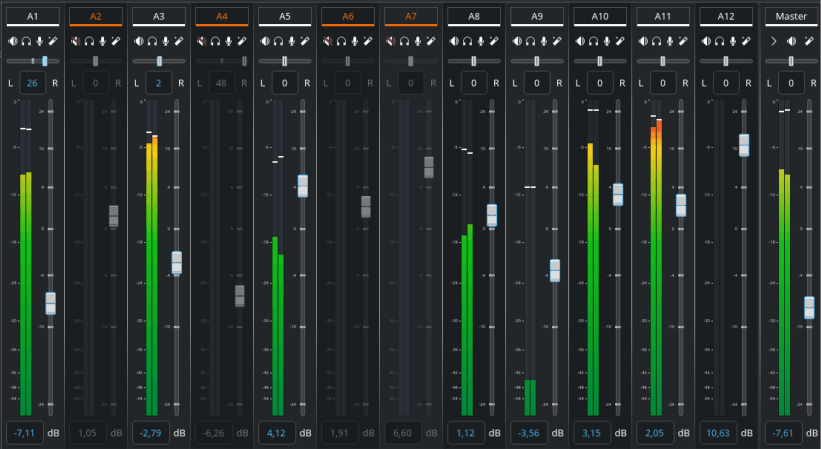821x449 pixels.
Task: Solo track A12 with its headphones icon
Action: click(x=718, y=41)
